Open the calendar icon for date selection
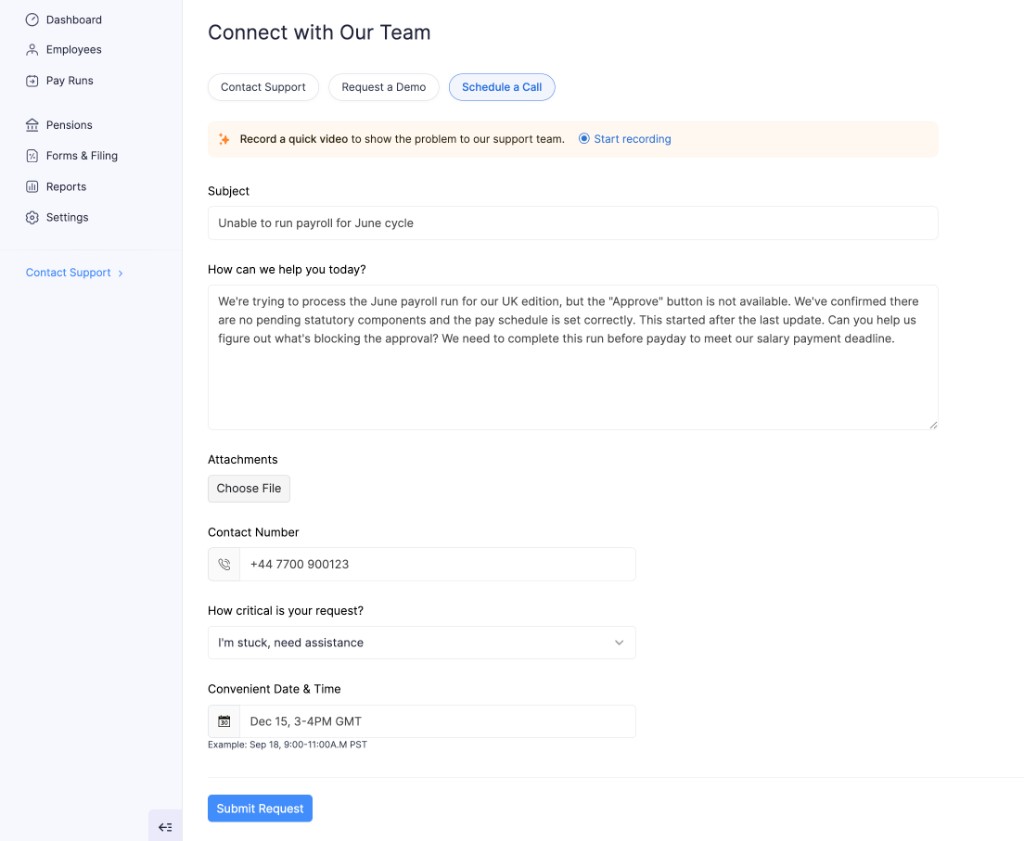 click(224, 722)
